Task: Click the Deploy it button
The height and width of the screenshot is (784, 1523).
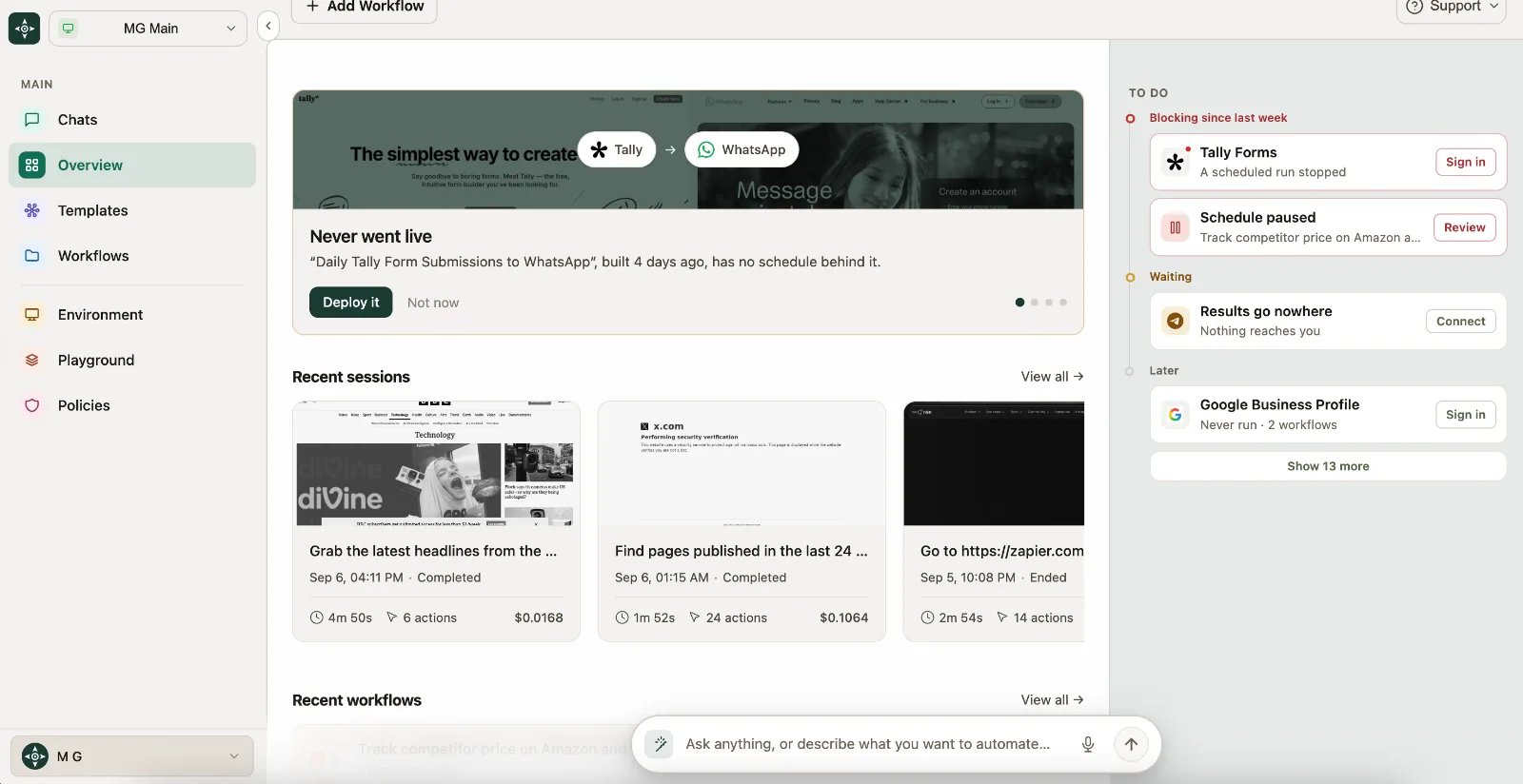Action: coord(351,303)
